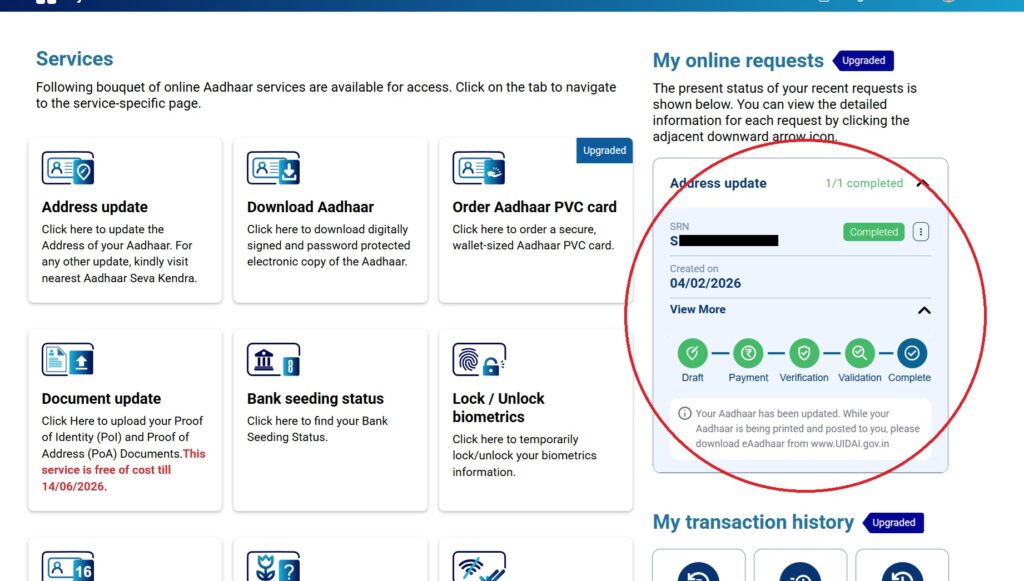Click the Validation step icon
This screenshot has height=581, width=1024.
pos(860,353)
